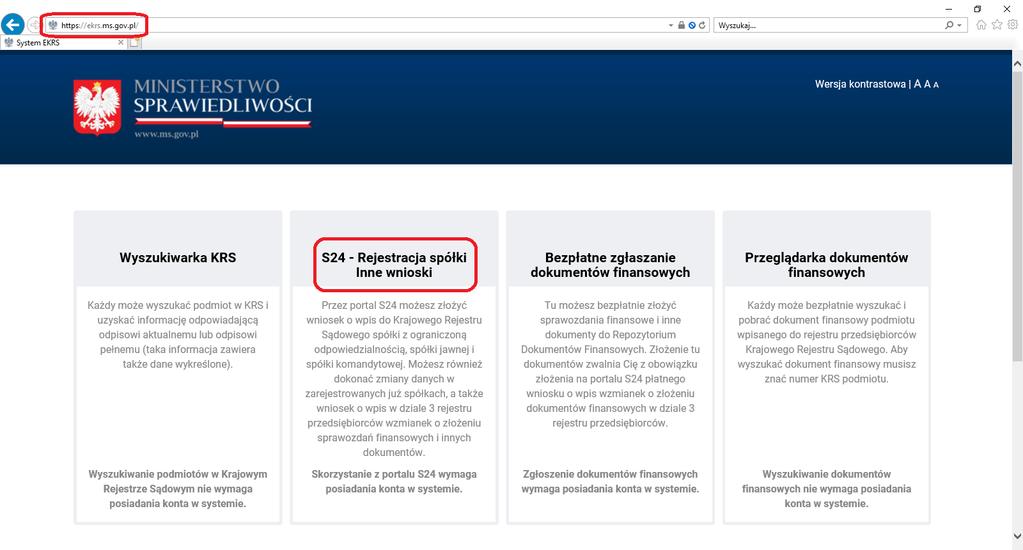Screen dimensions: 1023x550
Task: Click bold text "Wyszukiwanie podmiotów w Krajowym"
Action: point(177,474)
